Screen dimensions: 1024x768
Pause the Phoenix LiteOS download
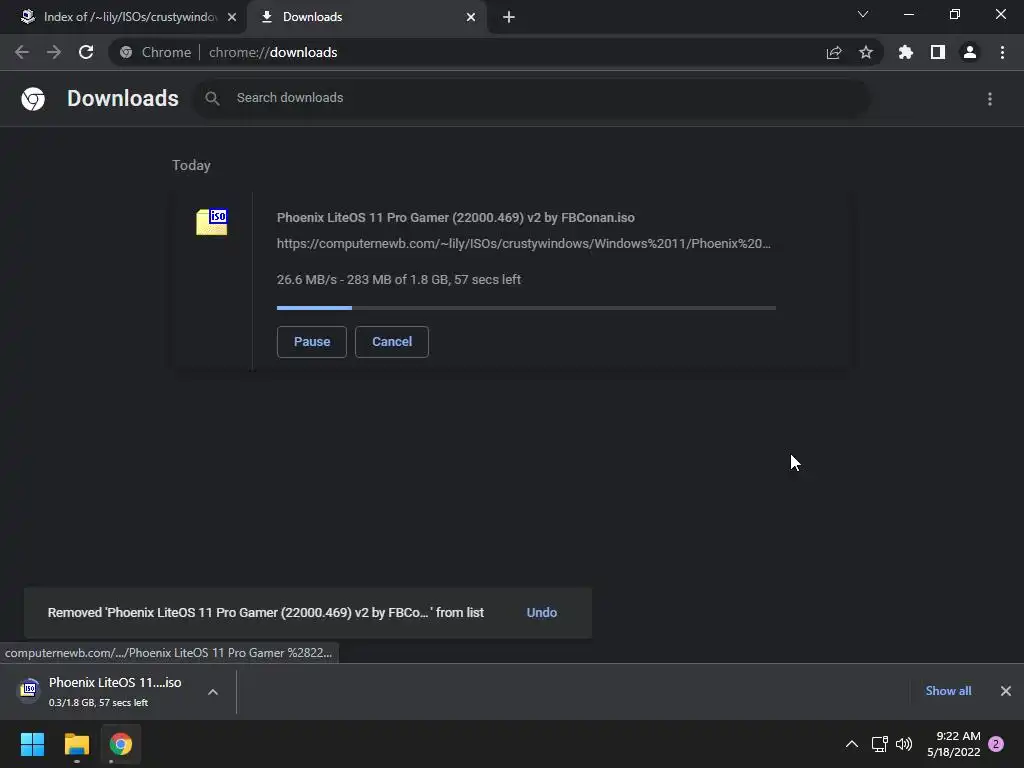point(312,342)
